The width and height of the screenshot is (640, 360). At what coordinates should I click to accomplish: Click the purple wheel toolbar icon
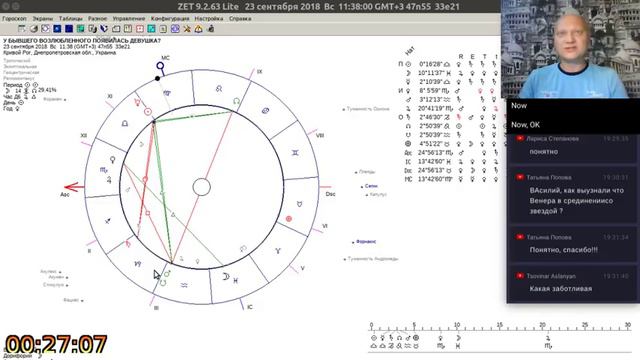pos(175,29)
